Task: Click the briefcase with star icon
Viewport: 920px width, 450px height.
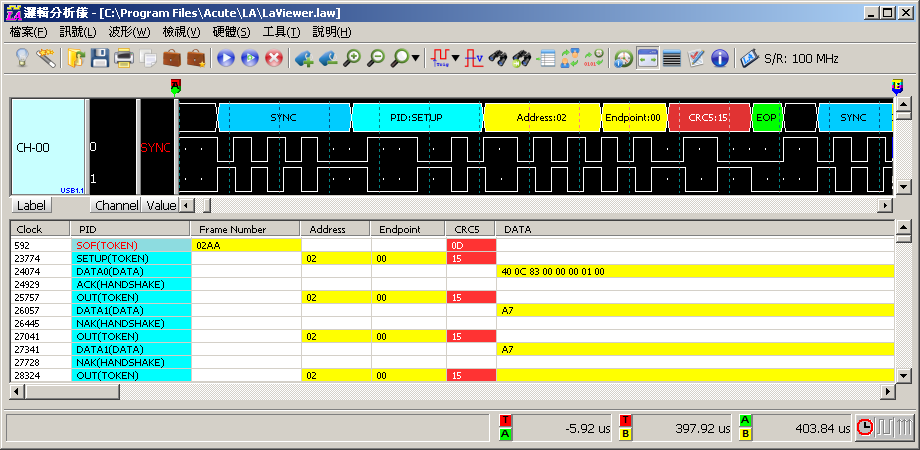Action: pos(195,58)
